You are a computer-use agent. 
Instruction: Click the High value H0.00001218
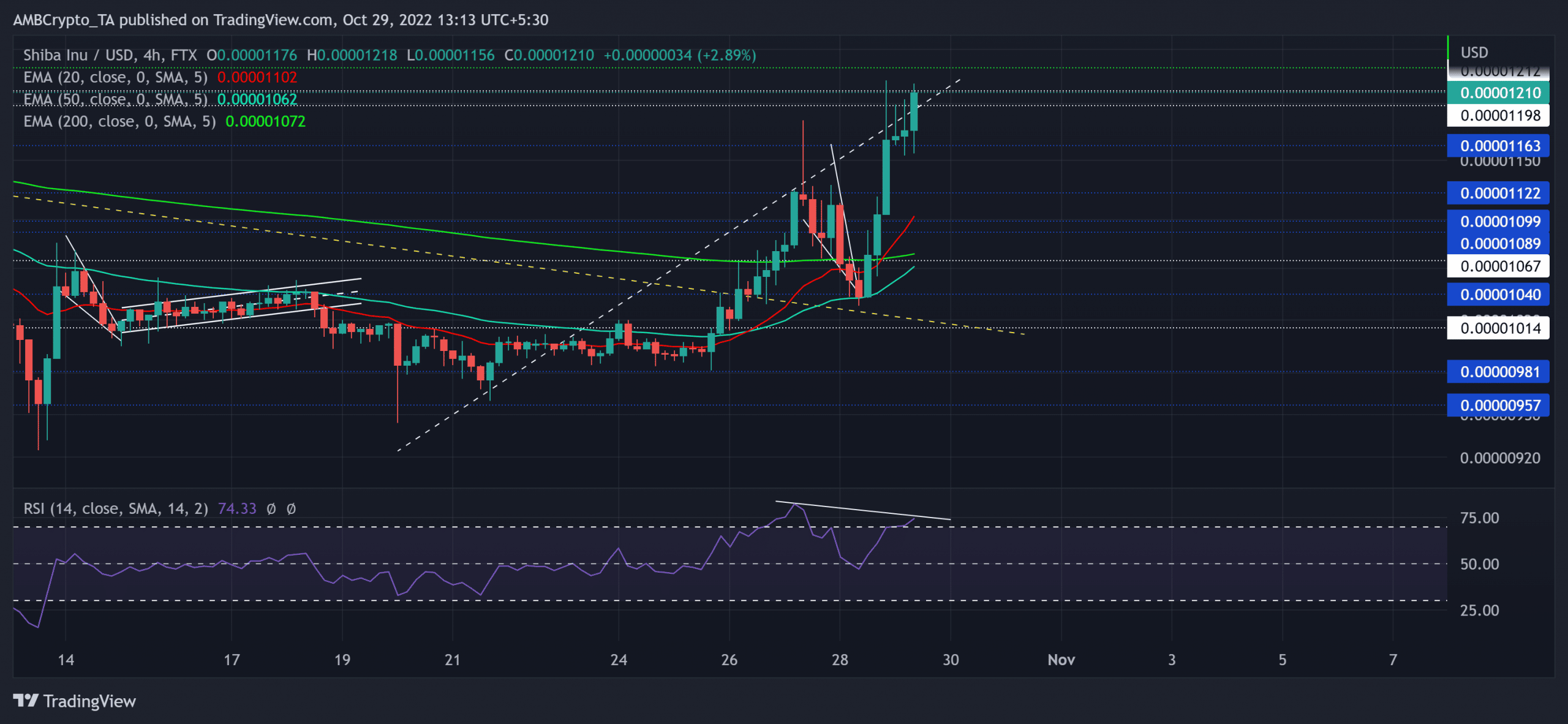click(352, 55)
